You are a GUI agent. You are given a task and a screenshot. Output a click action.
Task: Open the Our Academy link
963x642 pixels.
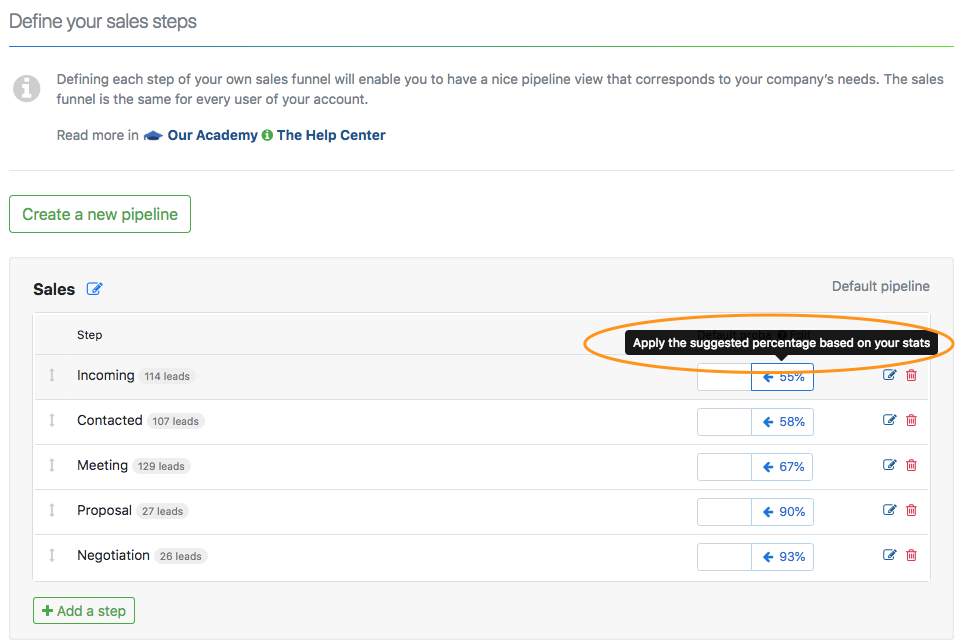click(212, 135)
